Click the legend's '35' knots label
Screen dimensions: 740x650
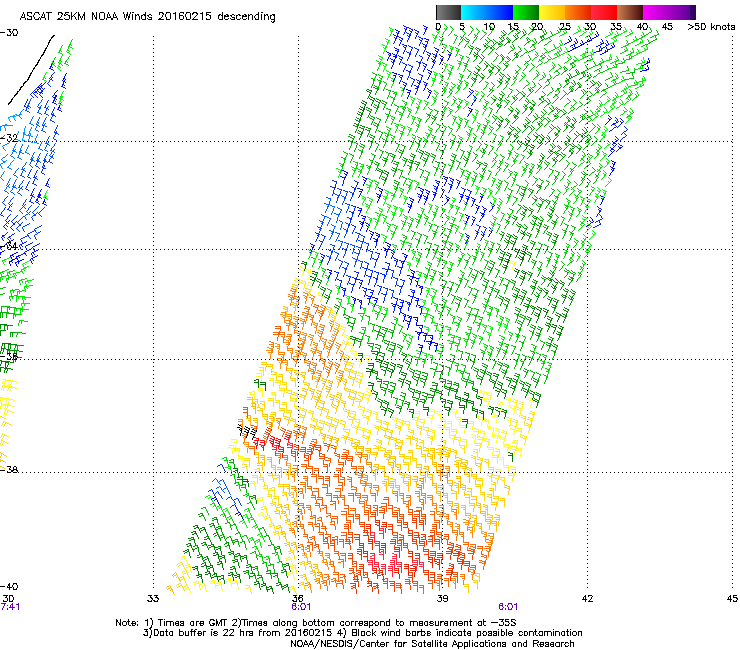pos(616,27)
